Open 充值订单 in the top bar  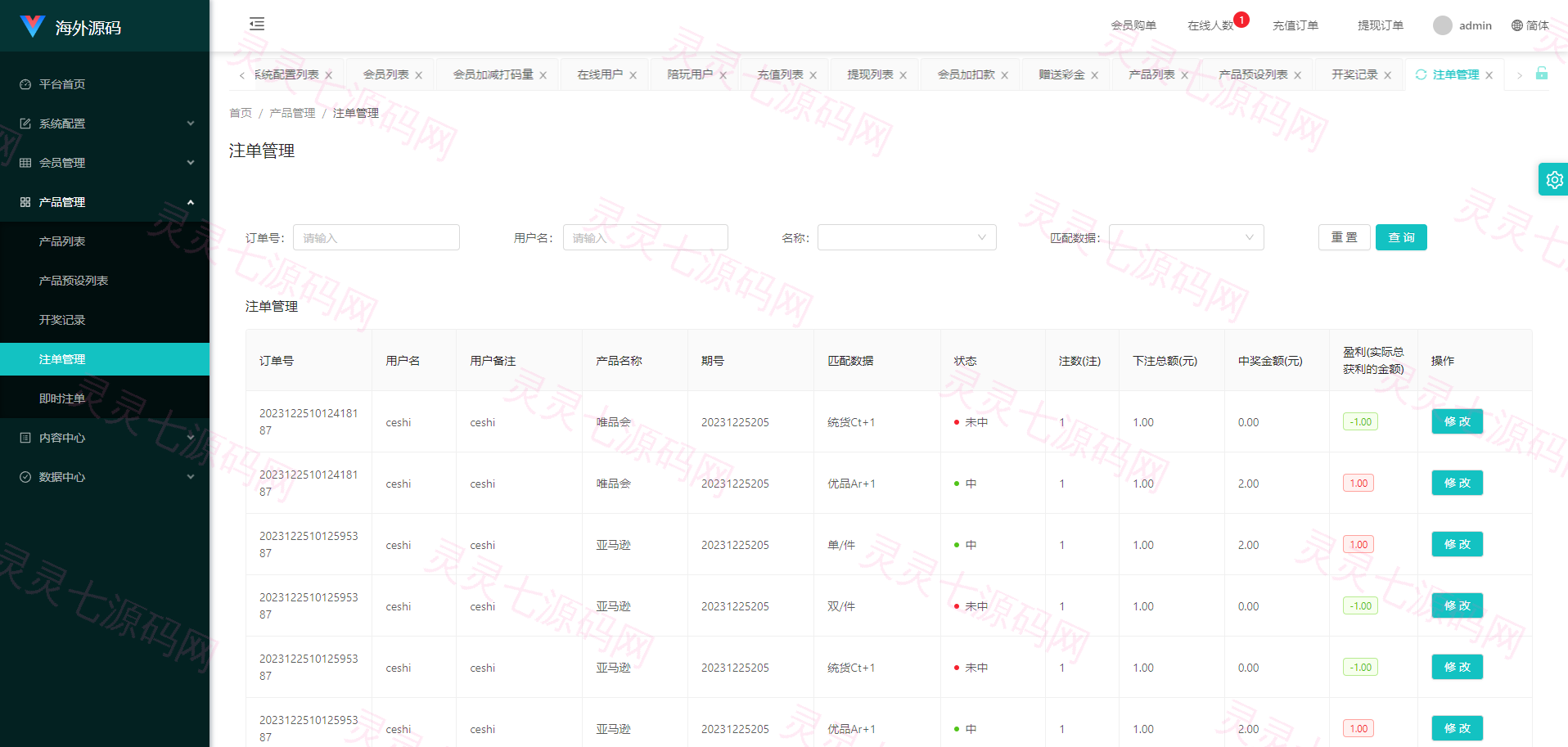(1295, 25)
